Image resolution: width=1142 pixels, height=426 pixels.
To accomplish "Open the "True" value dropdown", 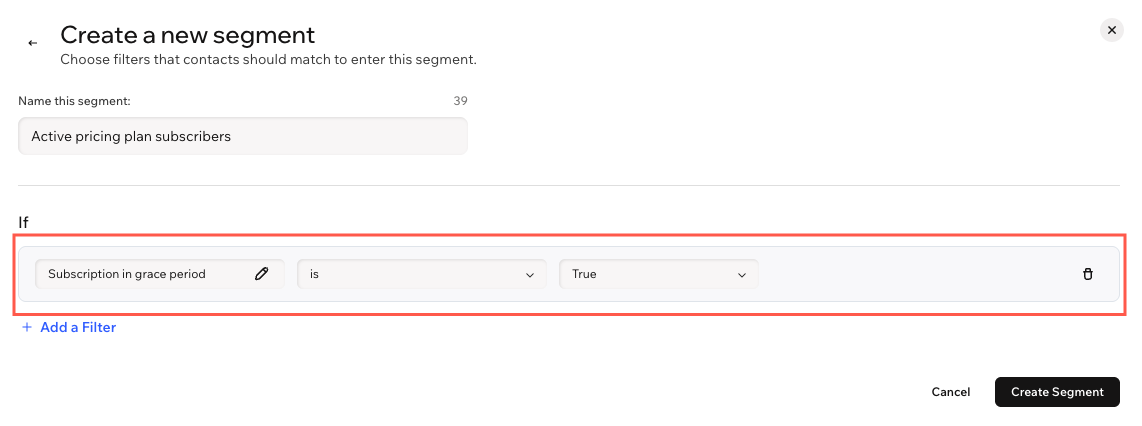I will coord(658,274).
